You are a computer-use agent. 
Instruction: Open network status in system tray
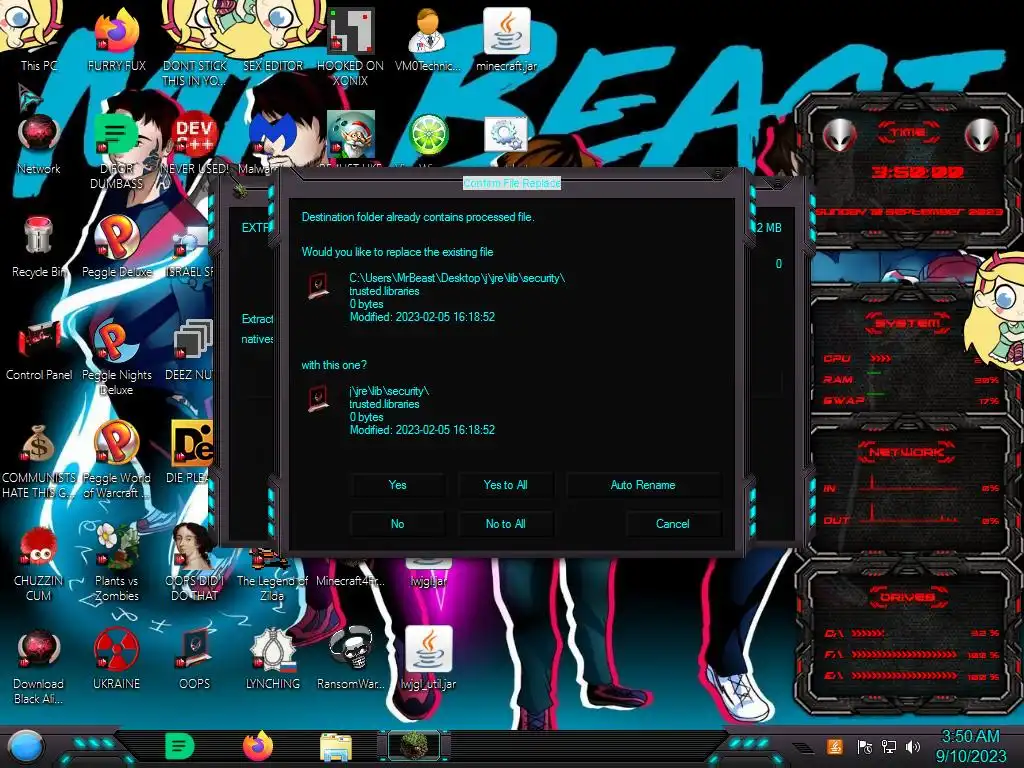pos(889,747)
